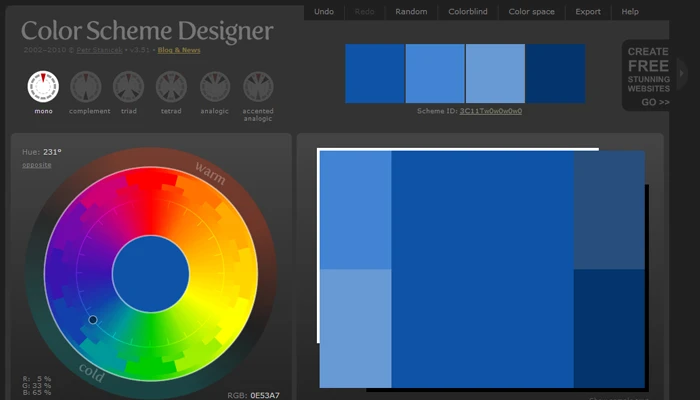Open the Colorblind menu
The height and width of the screenshot is (400, 700).
(x=468, y=12)
